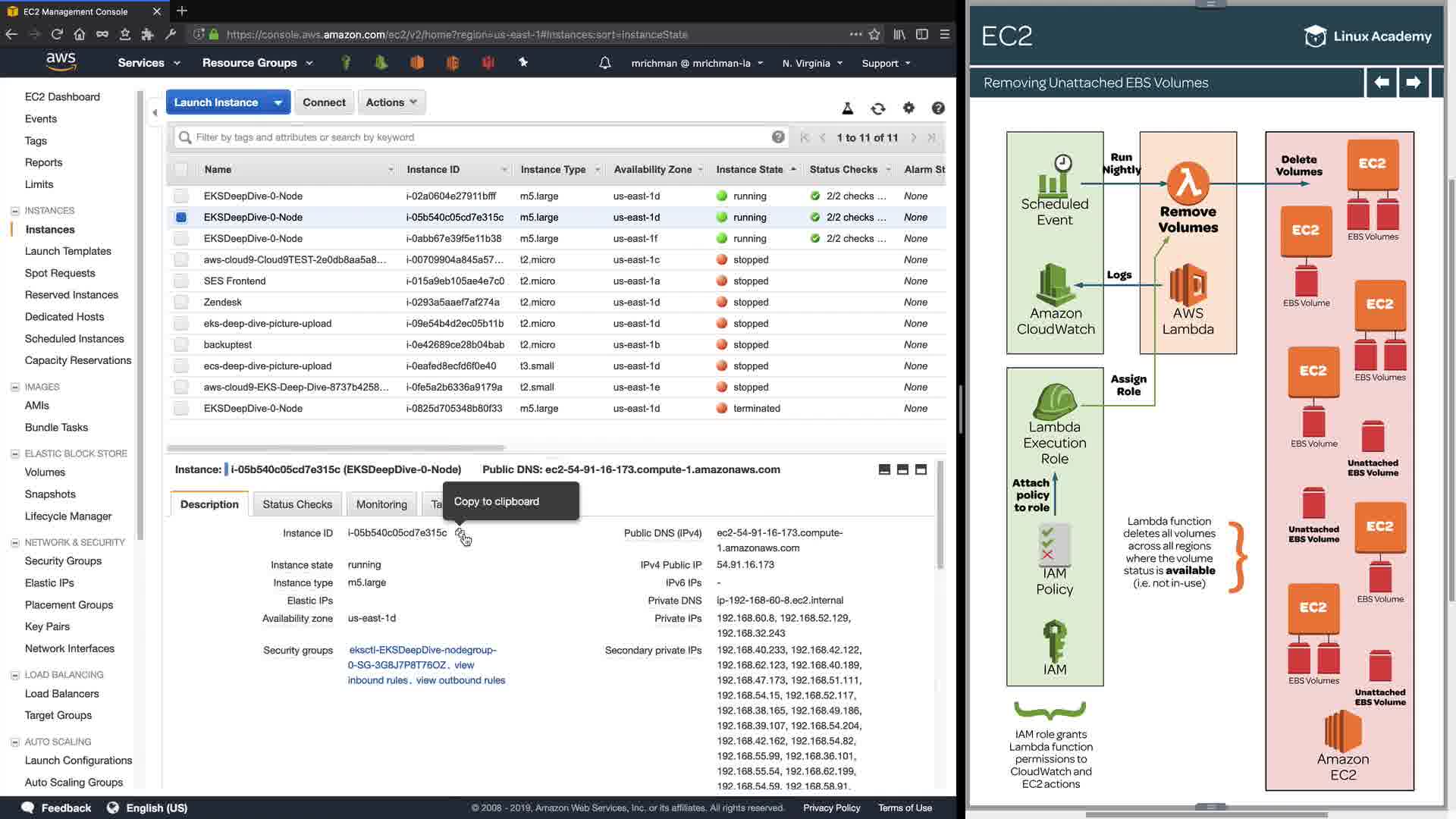1456x819 pixels.
Task: Uncheck the selected EKSDeepDive-0-Node row checkbox
Action: (180, 218)
